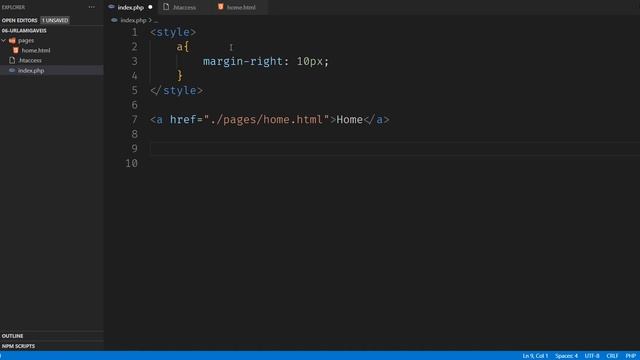Change line endings via CRLF
640x360 pixels.
[x=612, y=356]
